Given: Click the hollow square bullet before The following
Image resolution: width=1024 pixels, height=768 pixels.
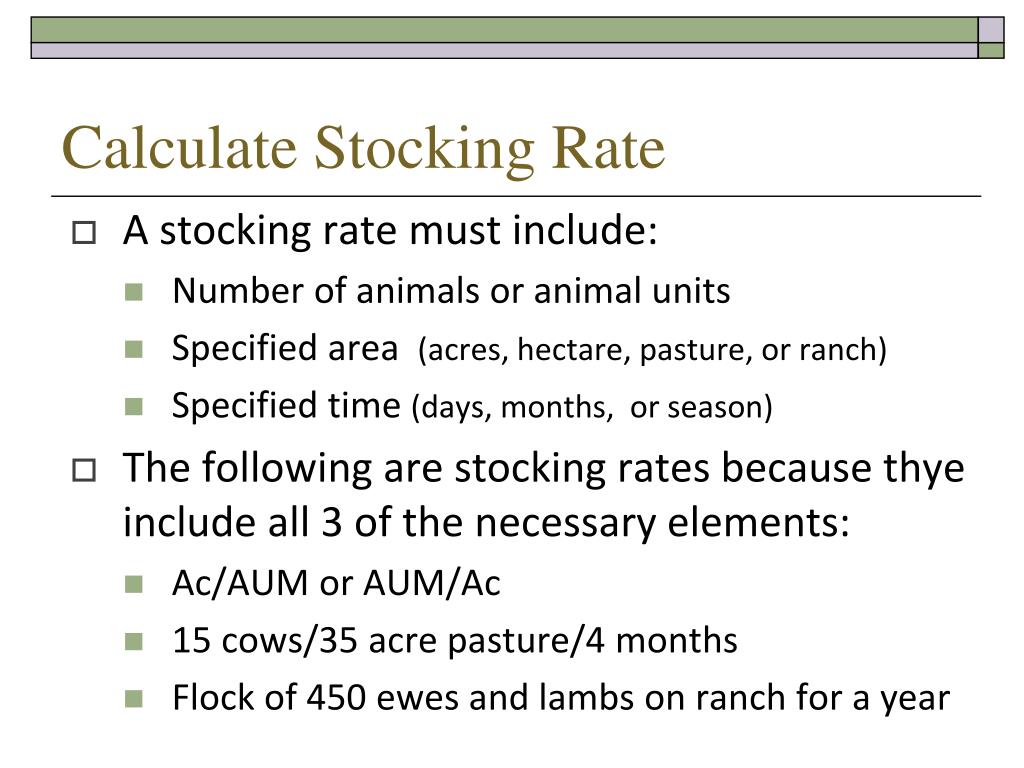Looking at the screenshot, I should tap(84, 470).
